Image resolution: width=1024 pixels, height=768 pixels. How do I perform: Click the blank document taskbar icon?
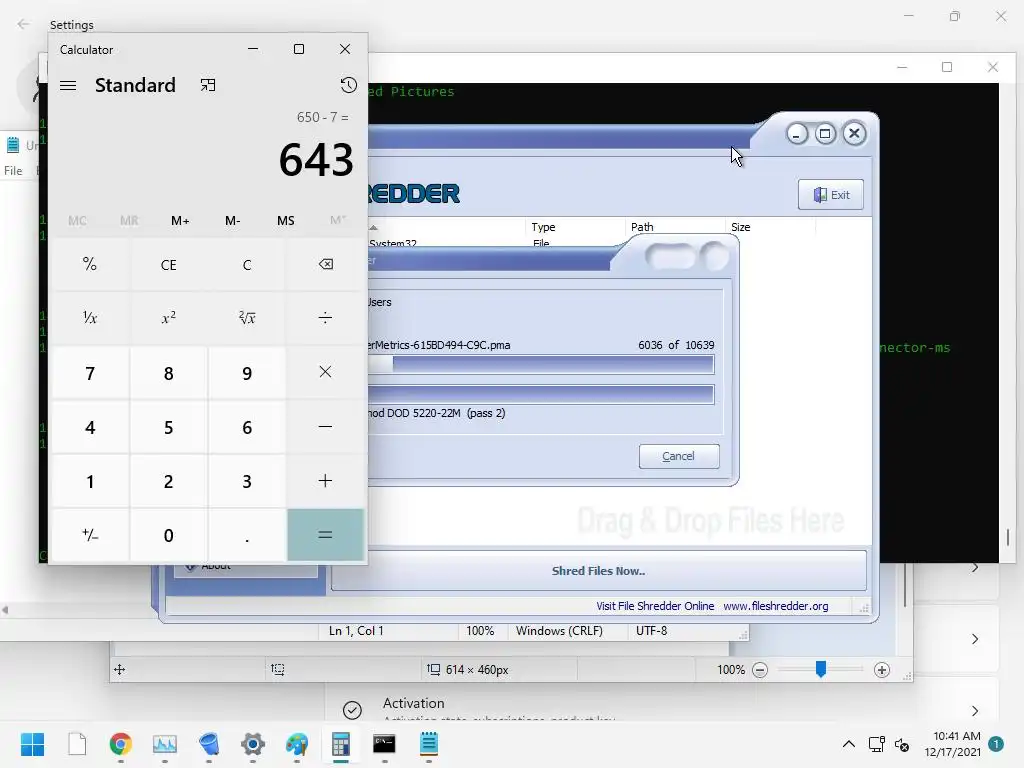[77, 744]
